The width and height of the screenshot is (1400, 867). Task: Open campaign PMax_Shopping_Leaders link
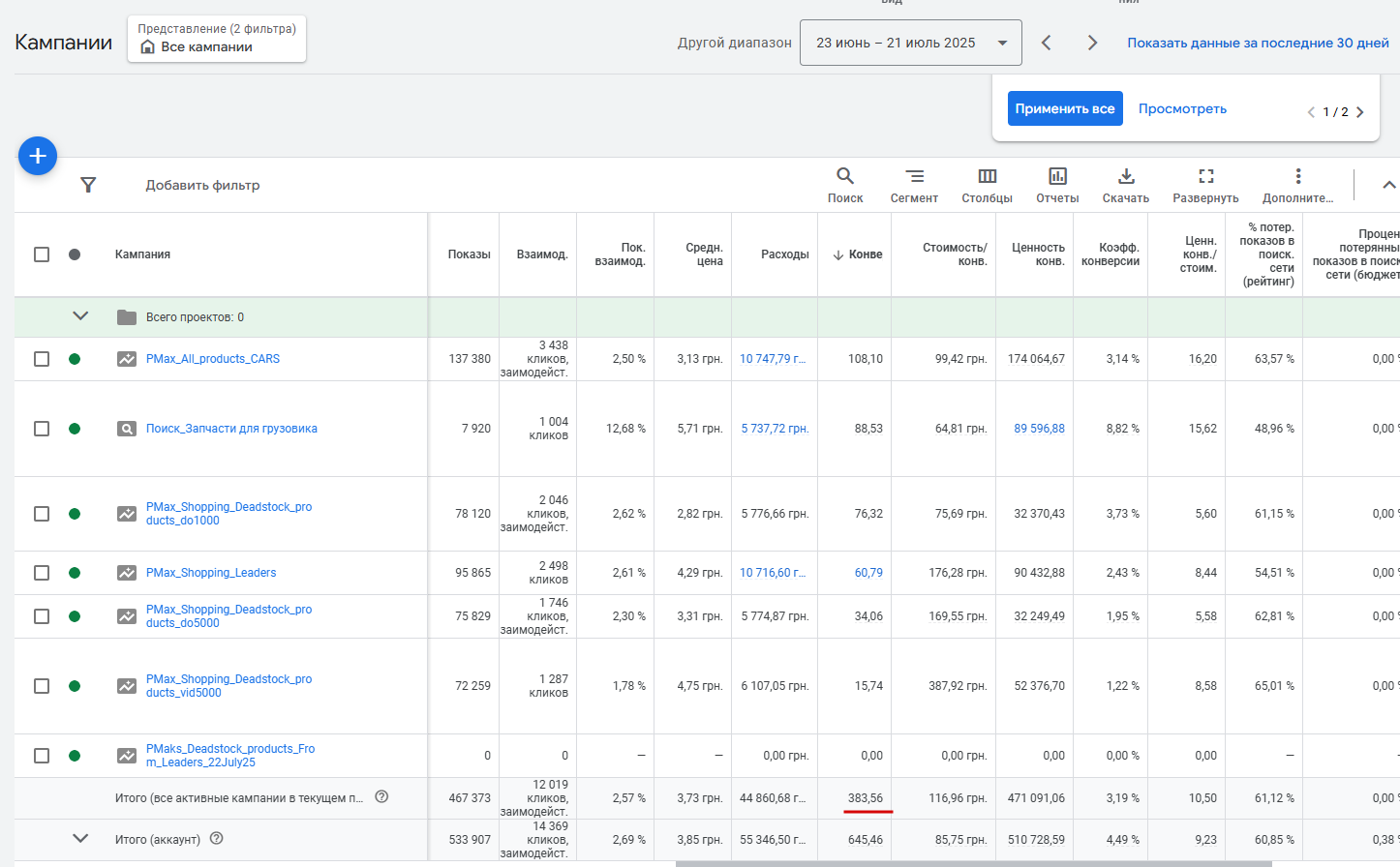[211, 573]
